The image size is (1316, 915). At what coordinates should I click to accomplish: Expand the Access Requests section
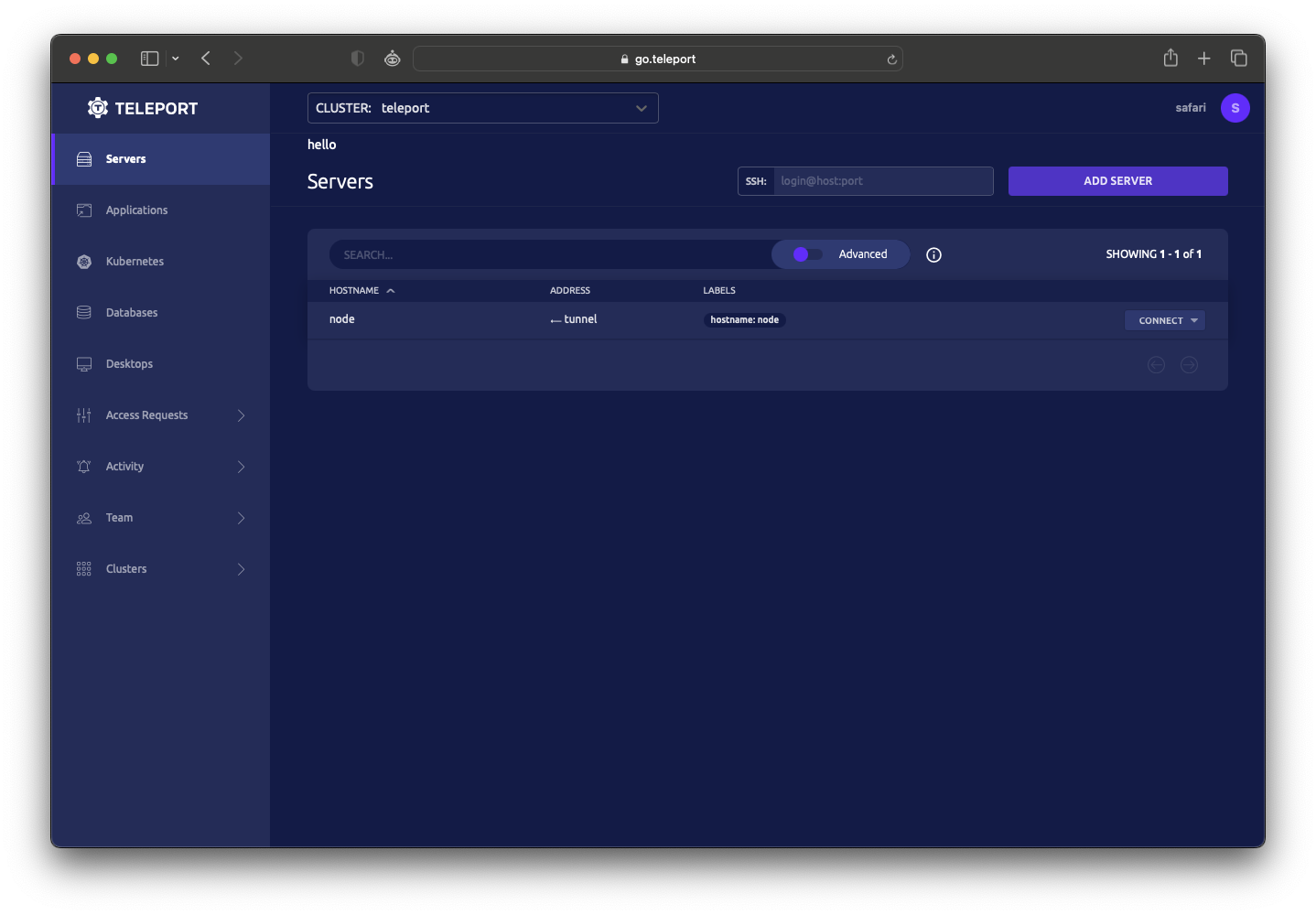146,414
